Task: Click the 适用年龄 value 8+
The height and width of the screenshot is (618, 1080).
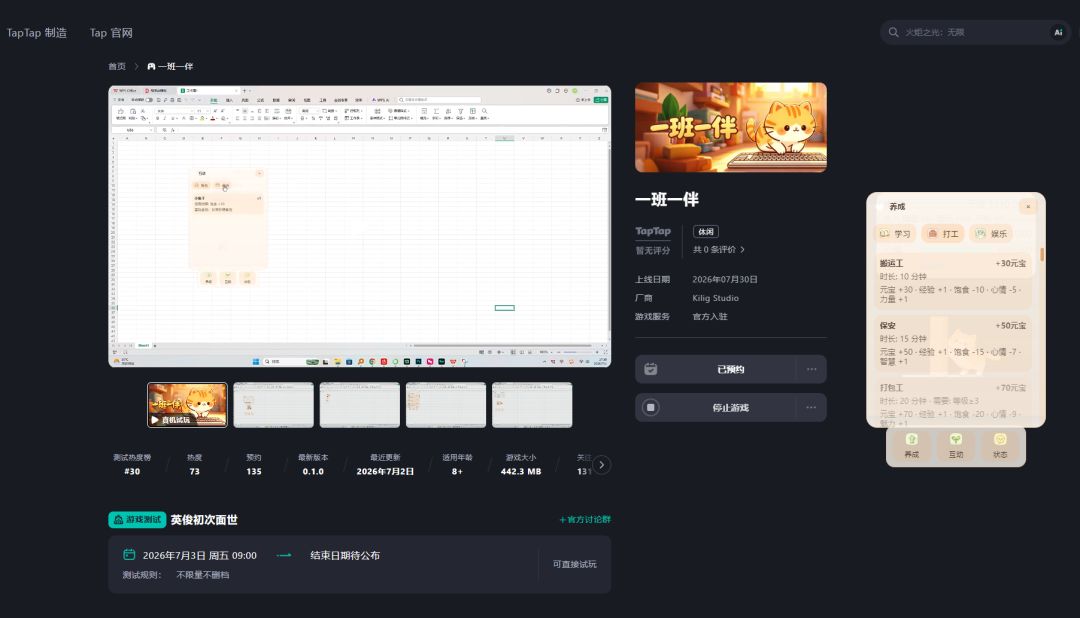Action: (457, 471)
